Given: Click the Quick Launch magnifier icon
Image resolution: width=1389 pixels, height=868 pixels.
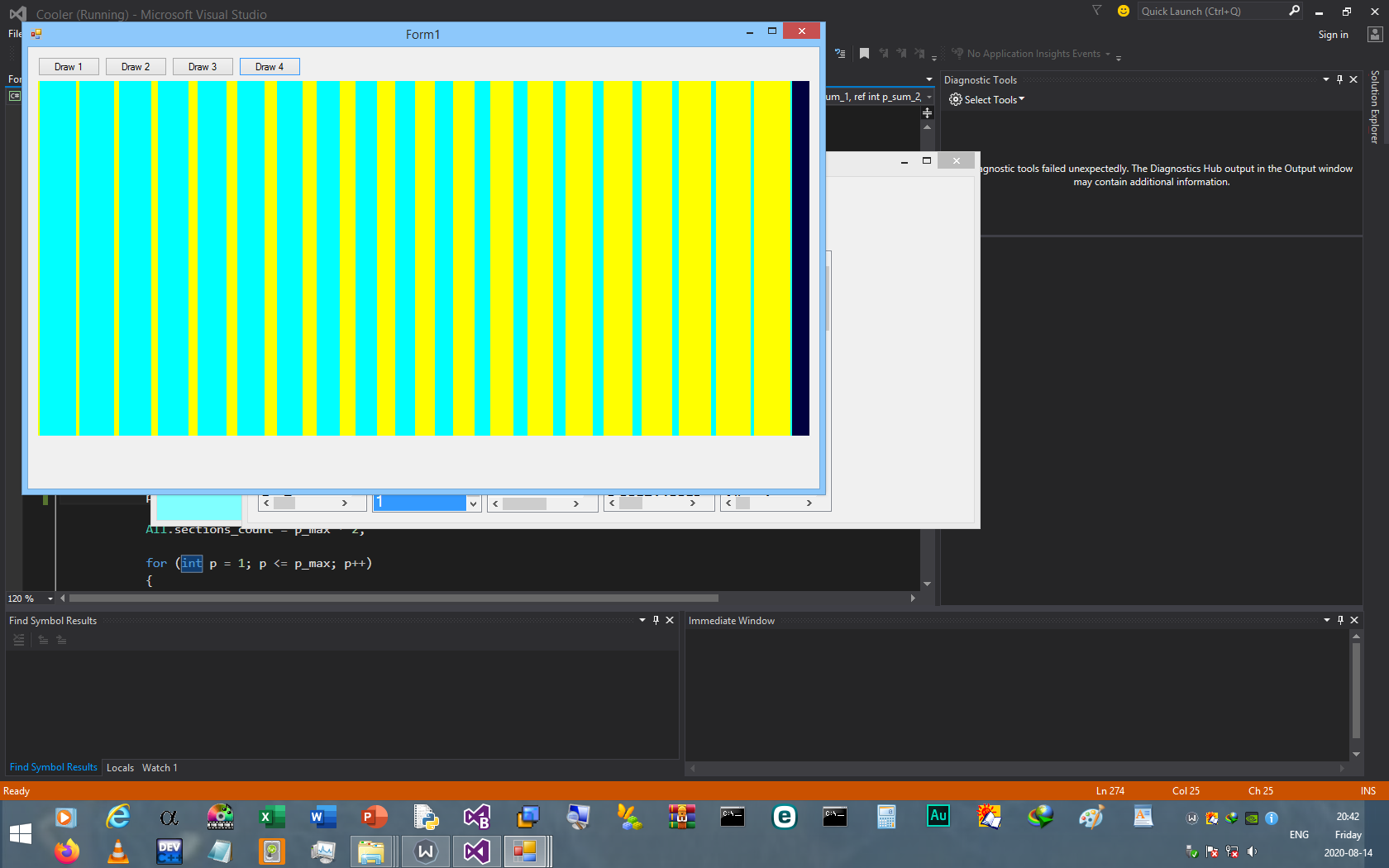Looking at the screenshot, I should [x=1294, y=11].
